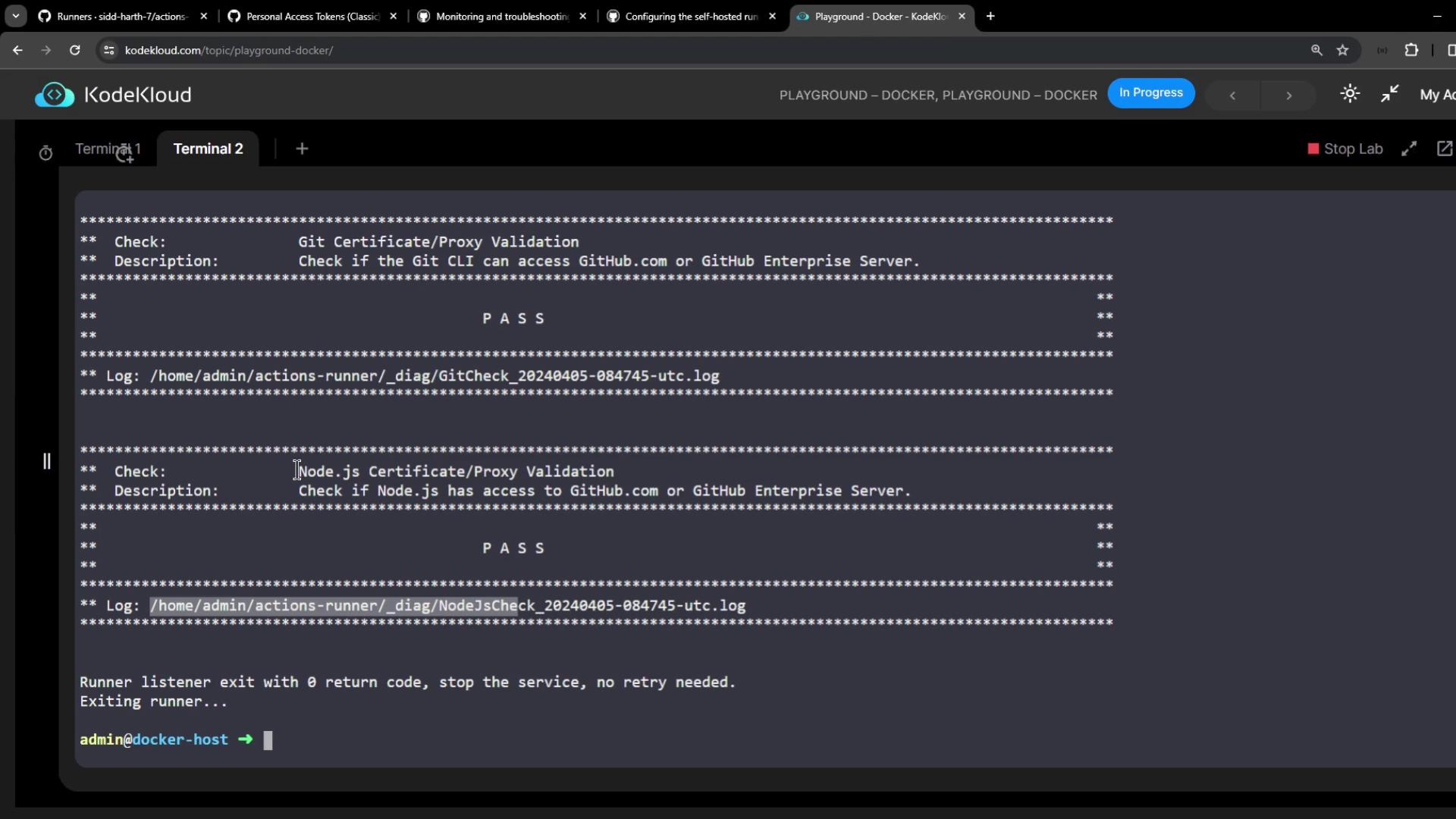Click the browser page reload icon

coord(74,50)
